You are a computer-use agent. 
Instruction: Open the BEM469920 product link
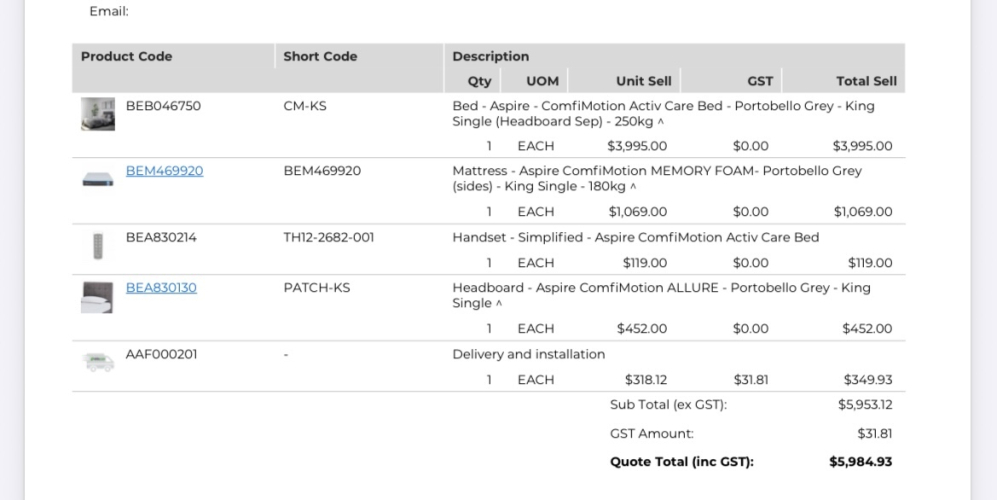click(x=164, y=171)
